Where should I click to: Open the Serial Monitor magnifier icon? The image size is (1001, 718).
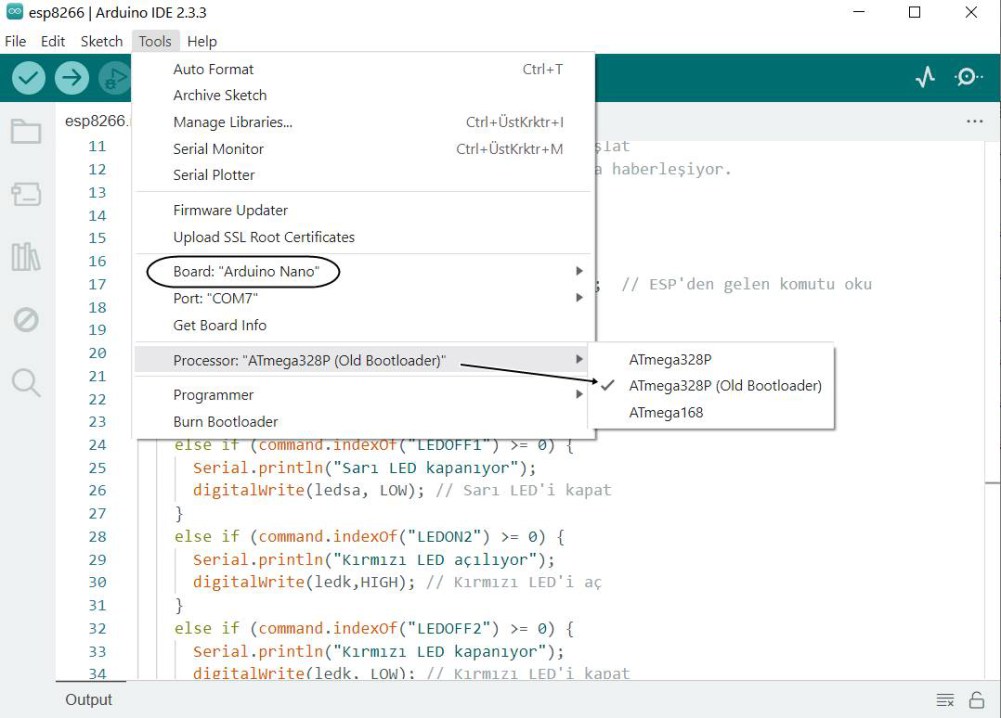pyautogui.click(x=968, y=77)
